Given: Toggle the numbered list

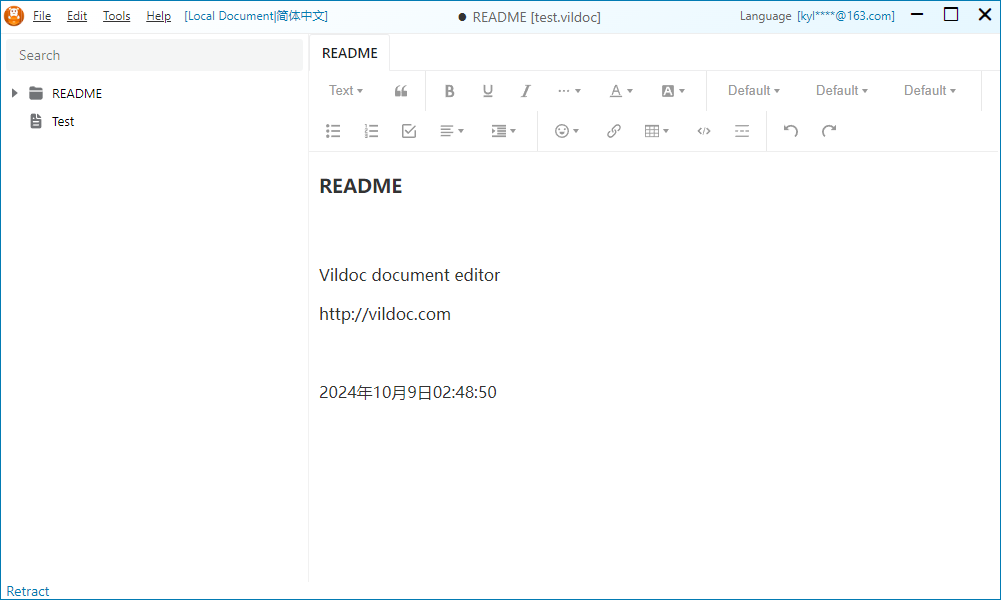Looking at the screenshot, I should 371,131.
